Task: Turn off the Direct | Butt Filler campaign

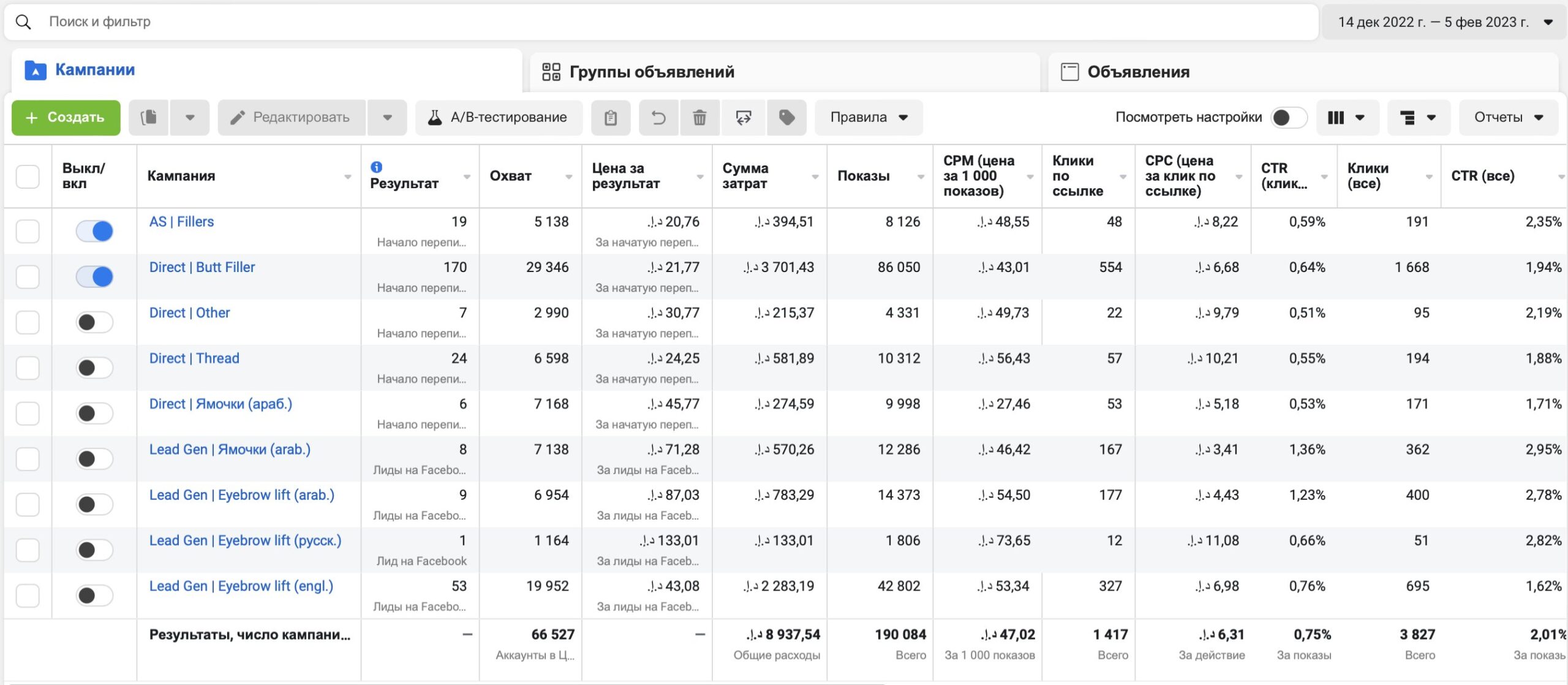Action: tap(94, 277)
